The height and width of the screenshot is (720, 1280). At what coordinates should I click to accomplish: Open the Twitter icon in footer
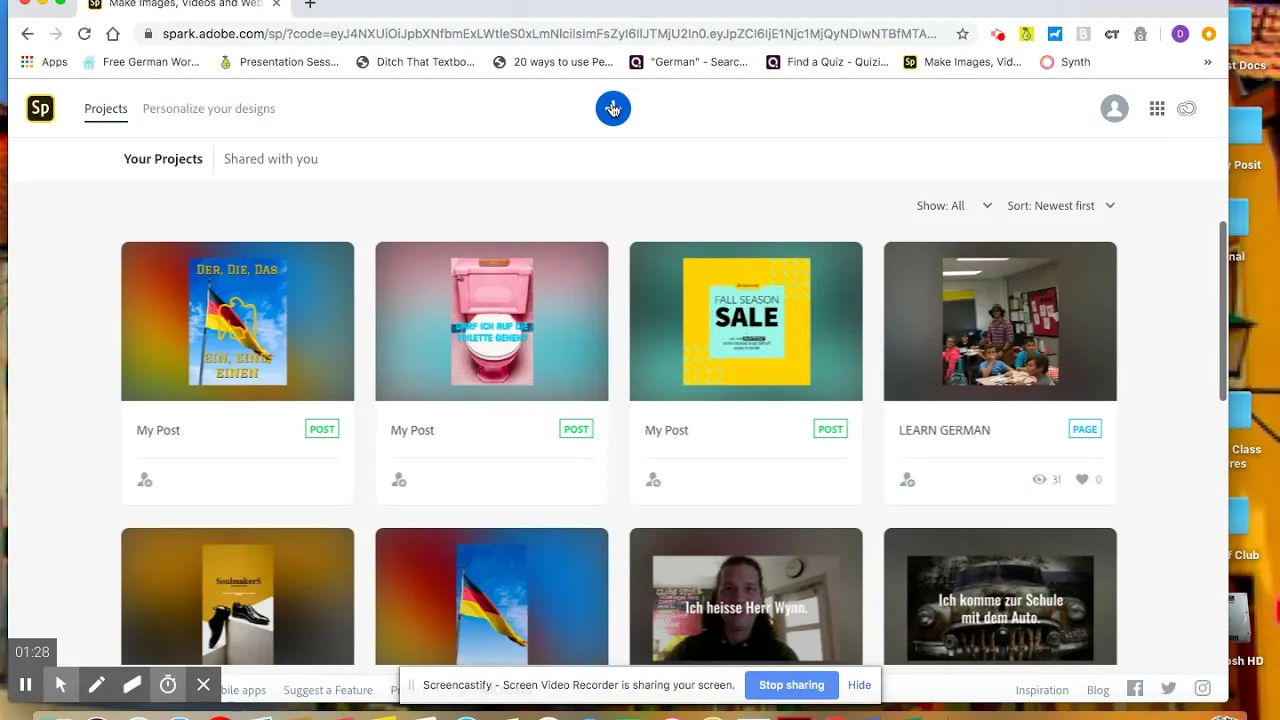pyautogui.click(x=1169, y=688)
